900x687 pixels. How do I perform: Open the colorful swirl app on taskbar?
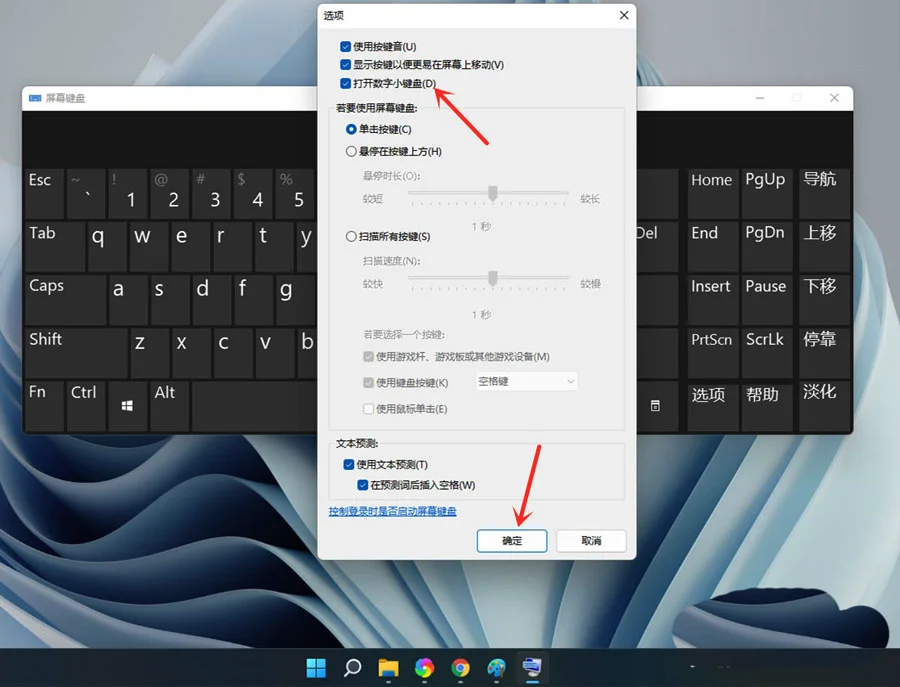[x=424, y=667]
